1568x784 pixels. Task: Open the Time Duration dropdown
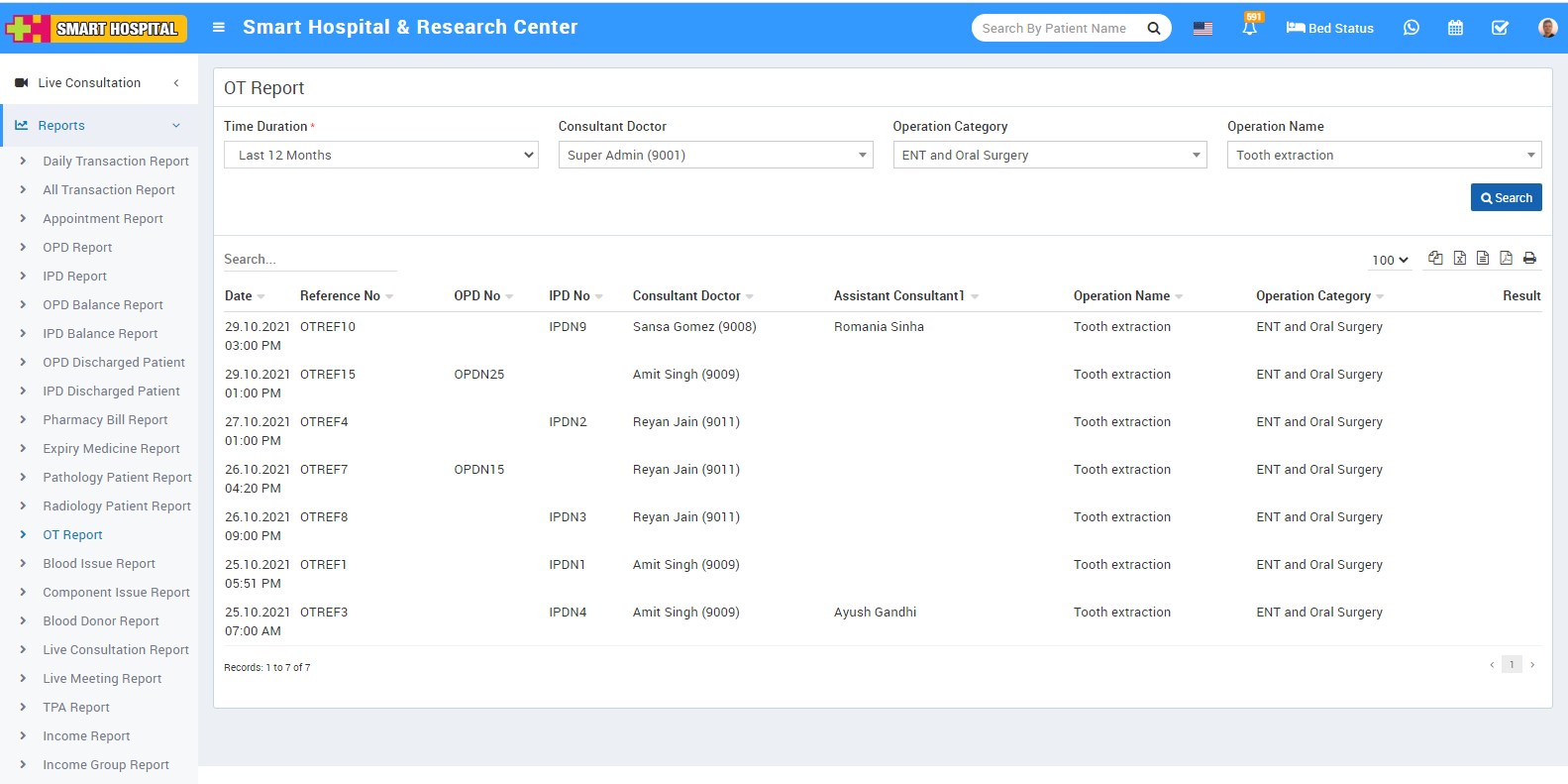pyautogui.click(x=381, y=155)
